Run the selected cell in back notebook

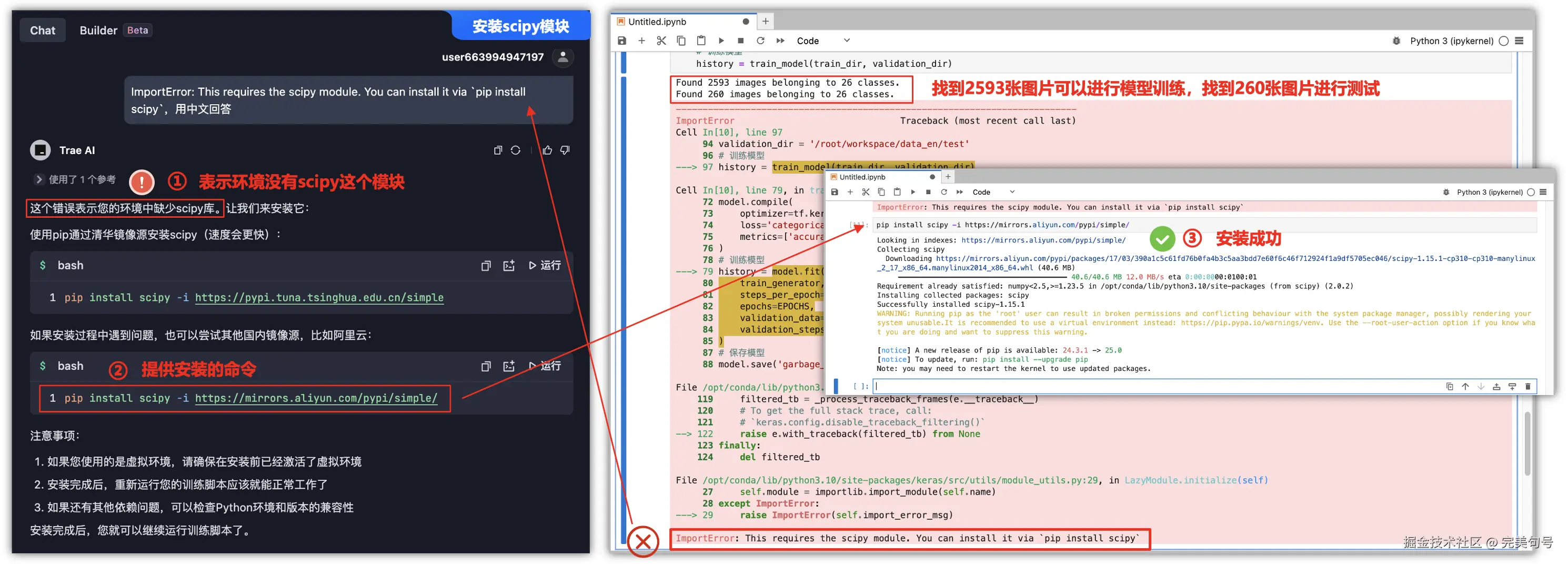(721, 41)
